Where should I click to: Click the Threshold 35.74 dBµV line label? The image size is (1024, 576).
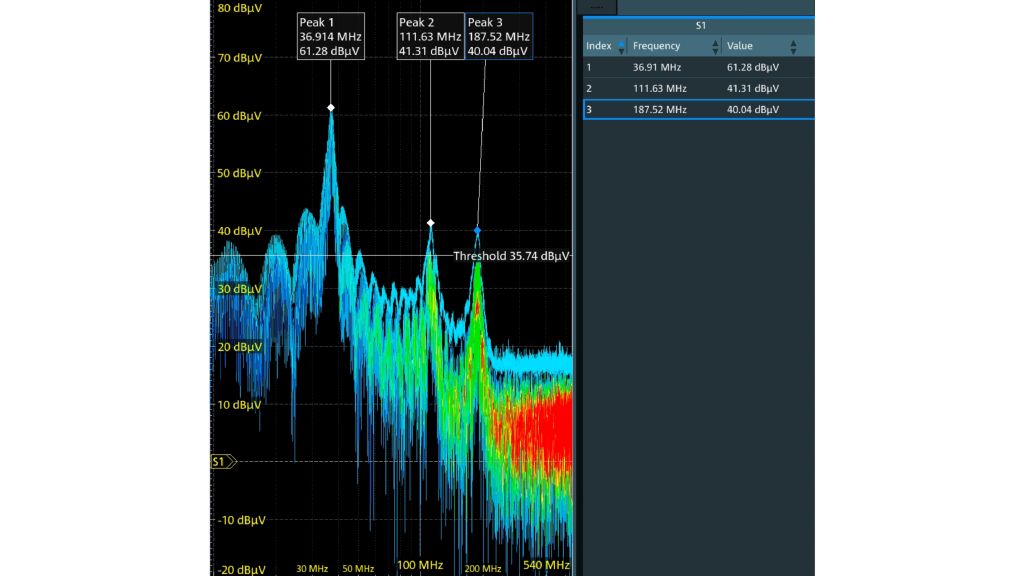511,256
